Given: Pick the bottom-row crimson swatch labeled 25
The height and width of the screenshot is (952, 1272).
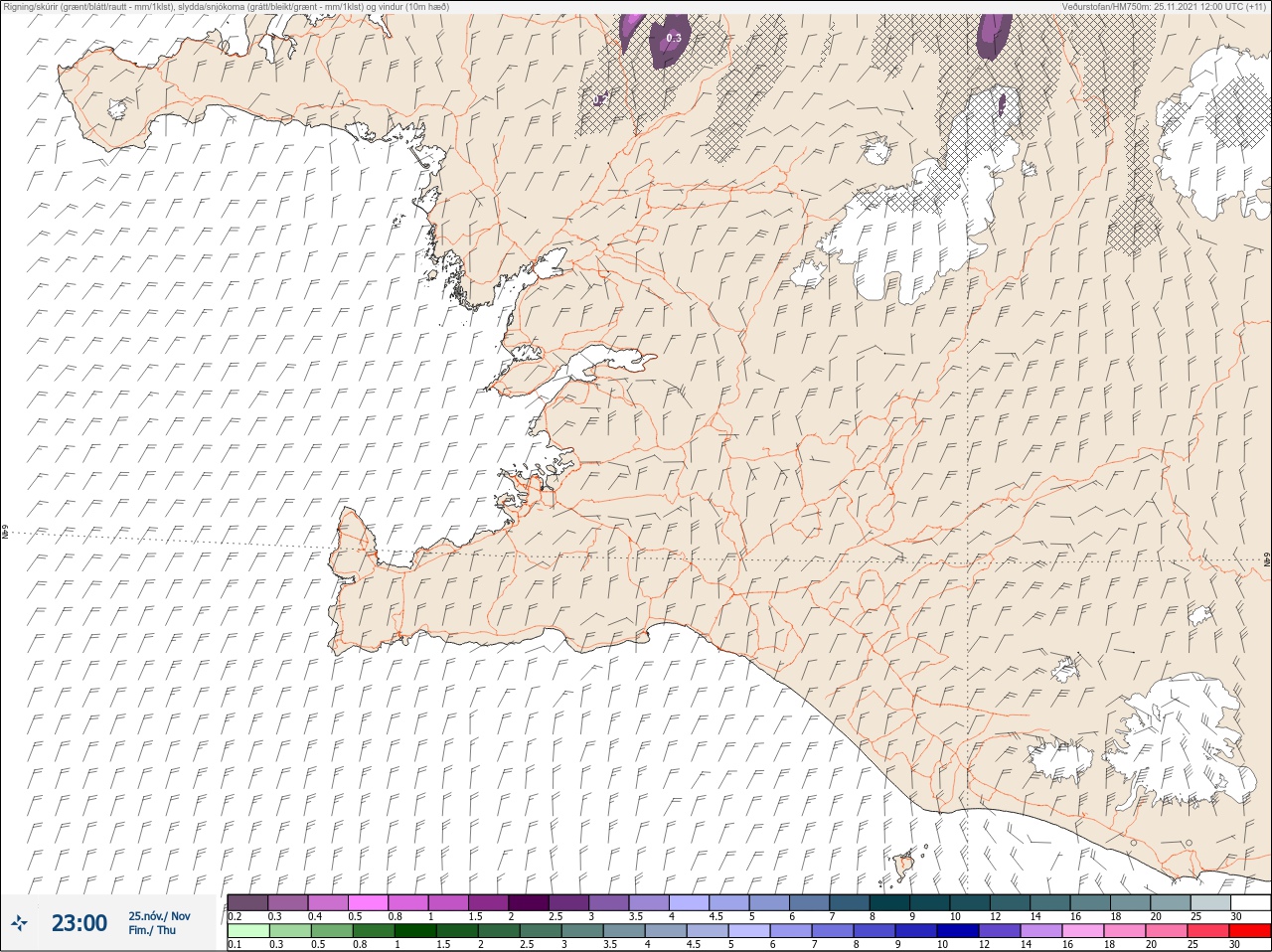Looking at the screenshot, I should click(1207, 931).
